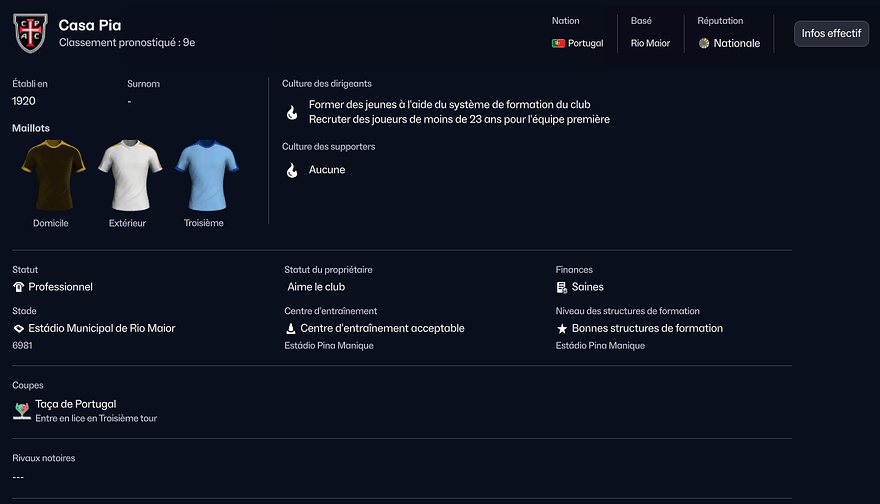
Task: Click the stadium icon for Estádio Municipal
Action: click(18, 328)
